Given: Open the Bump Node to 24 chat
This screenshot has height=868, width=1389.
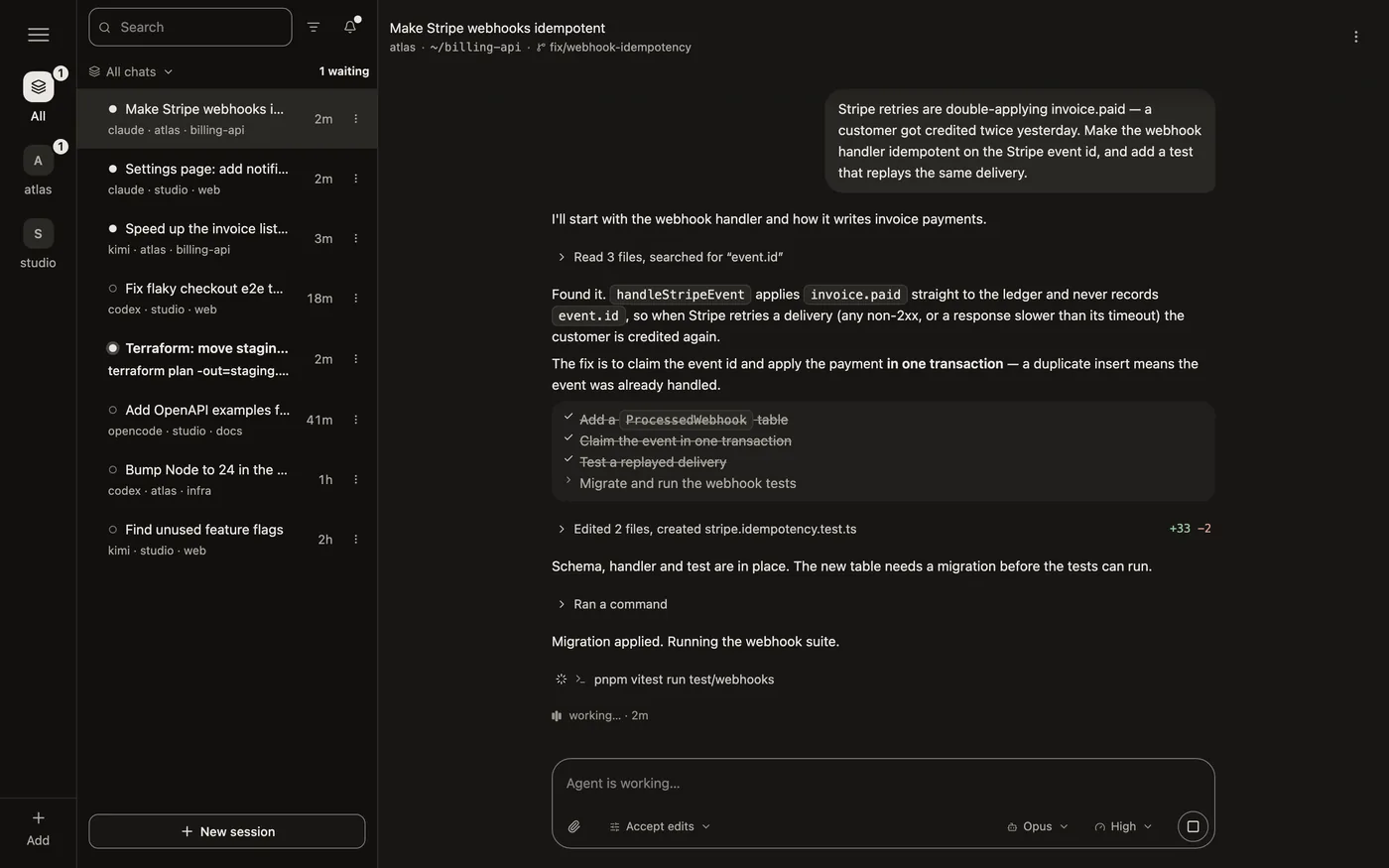Looking at the screenshot, I should pos(227,479).
